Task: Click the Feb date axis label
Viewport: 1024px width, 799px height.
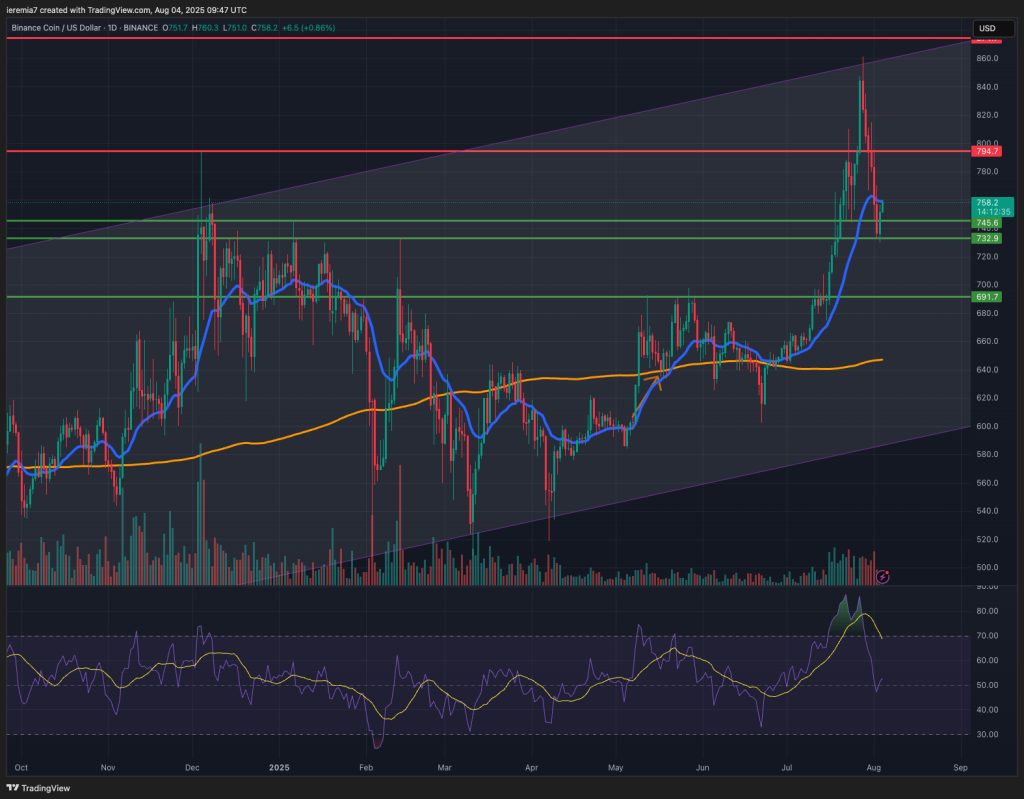Action: pos(366,768)
